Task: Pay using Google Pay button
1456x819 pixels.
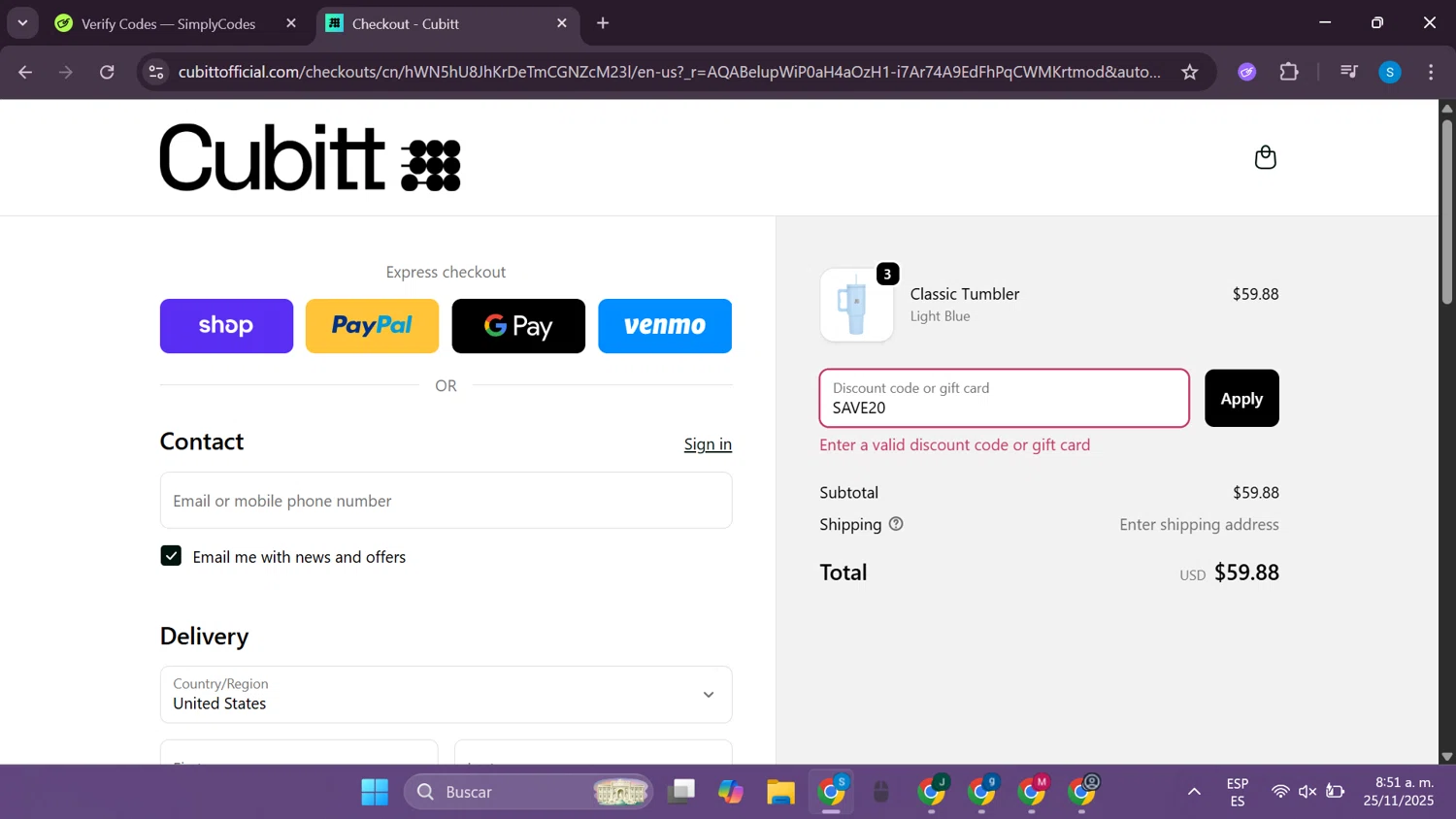Action: [518, 326]
